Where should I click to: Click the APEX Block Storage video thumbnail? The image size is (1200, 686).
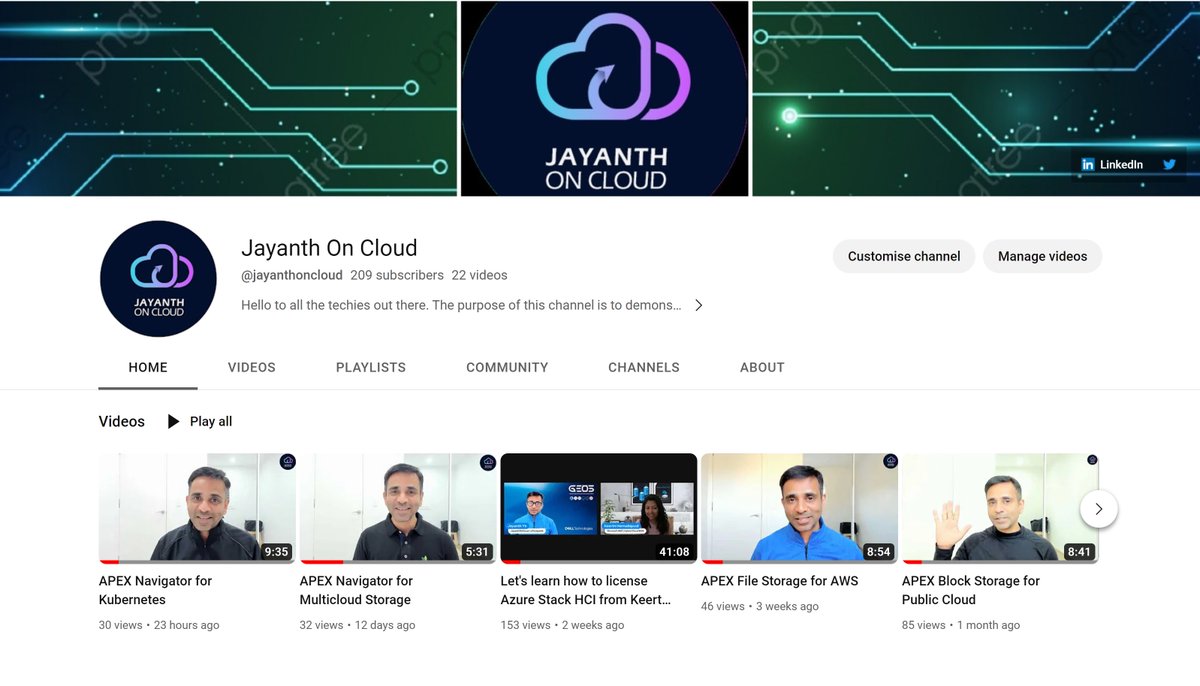[x=999, y=507]
